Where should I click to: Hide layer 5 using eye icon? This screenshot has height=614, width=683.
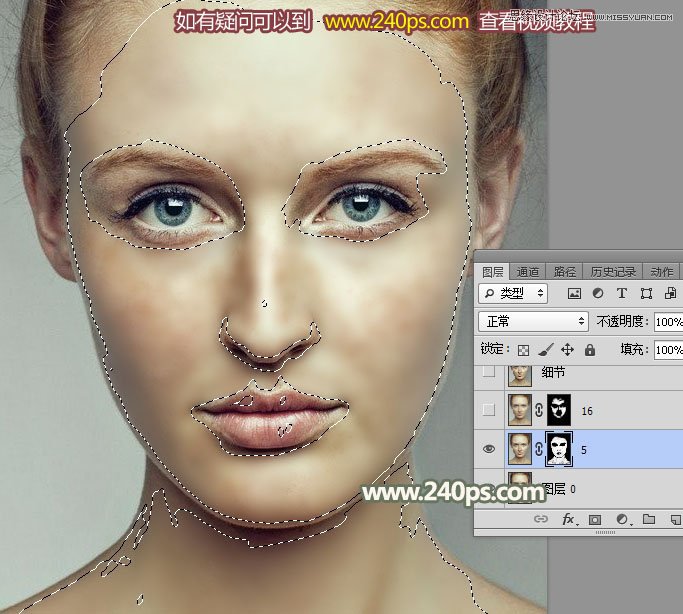(x=489, y=450)
